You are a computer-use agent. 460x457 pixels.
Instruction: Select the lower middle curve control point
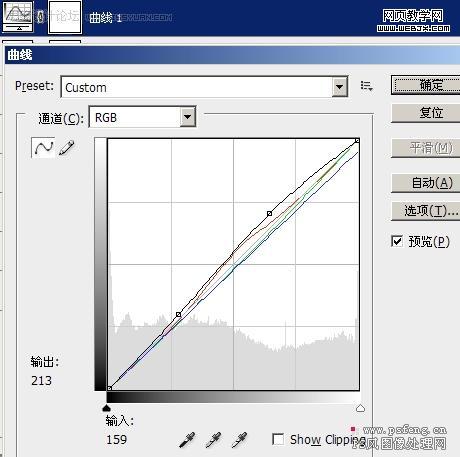click(x=179, y=314)
